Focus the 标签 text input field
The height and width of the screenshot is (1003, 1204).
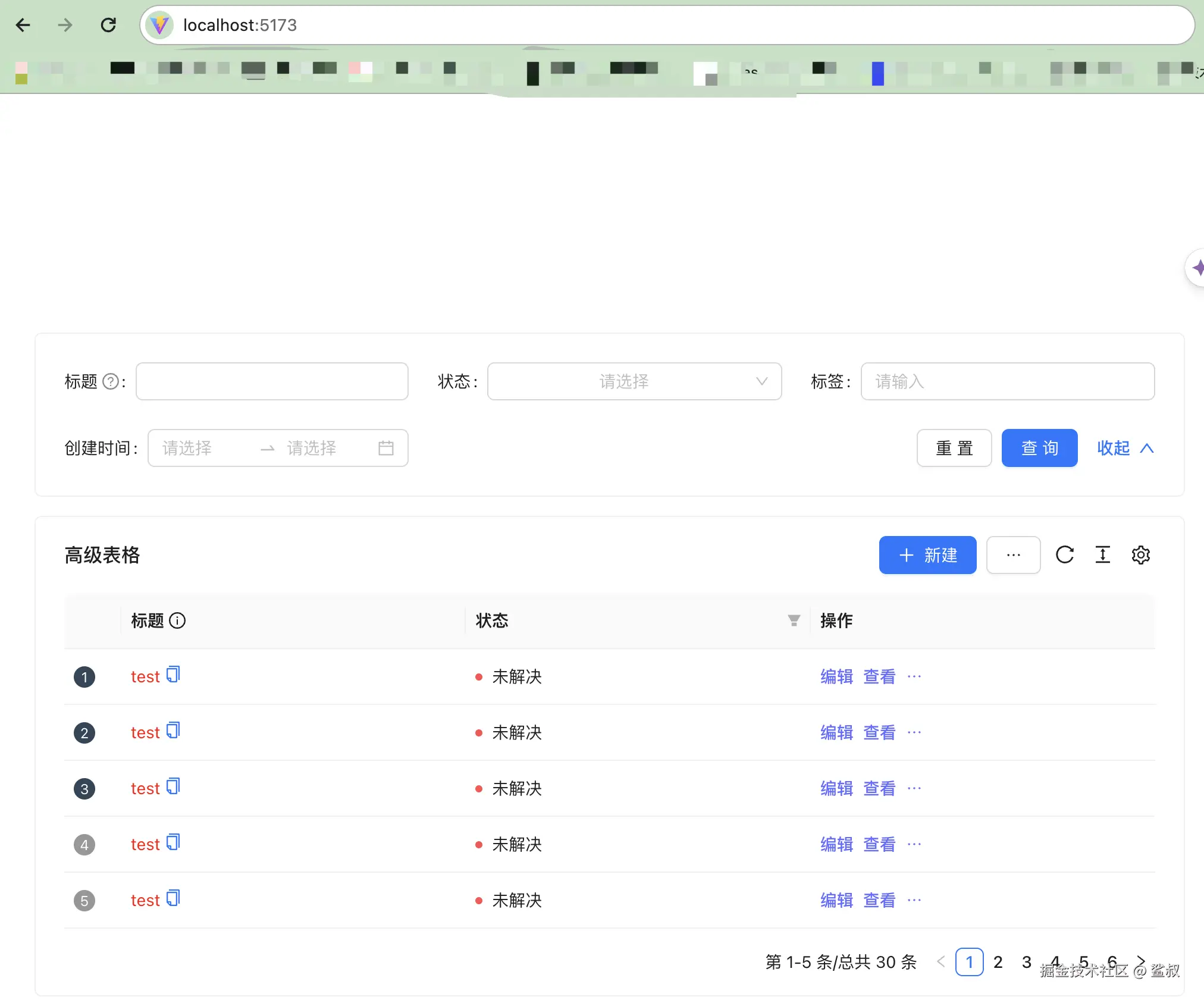coord(1007,381)
